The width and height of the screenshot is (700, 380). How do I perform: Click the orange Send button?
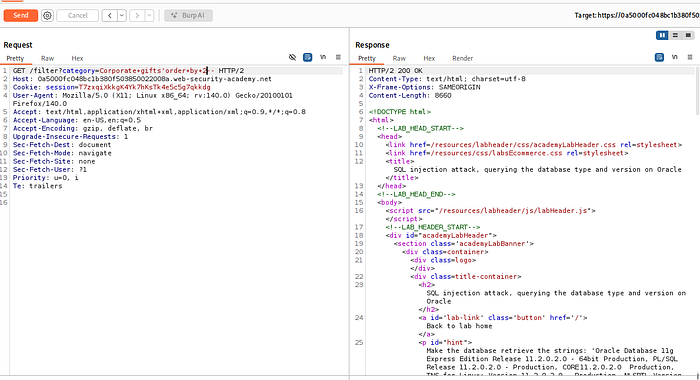point(21,15)
